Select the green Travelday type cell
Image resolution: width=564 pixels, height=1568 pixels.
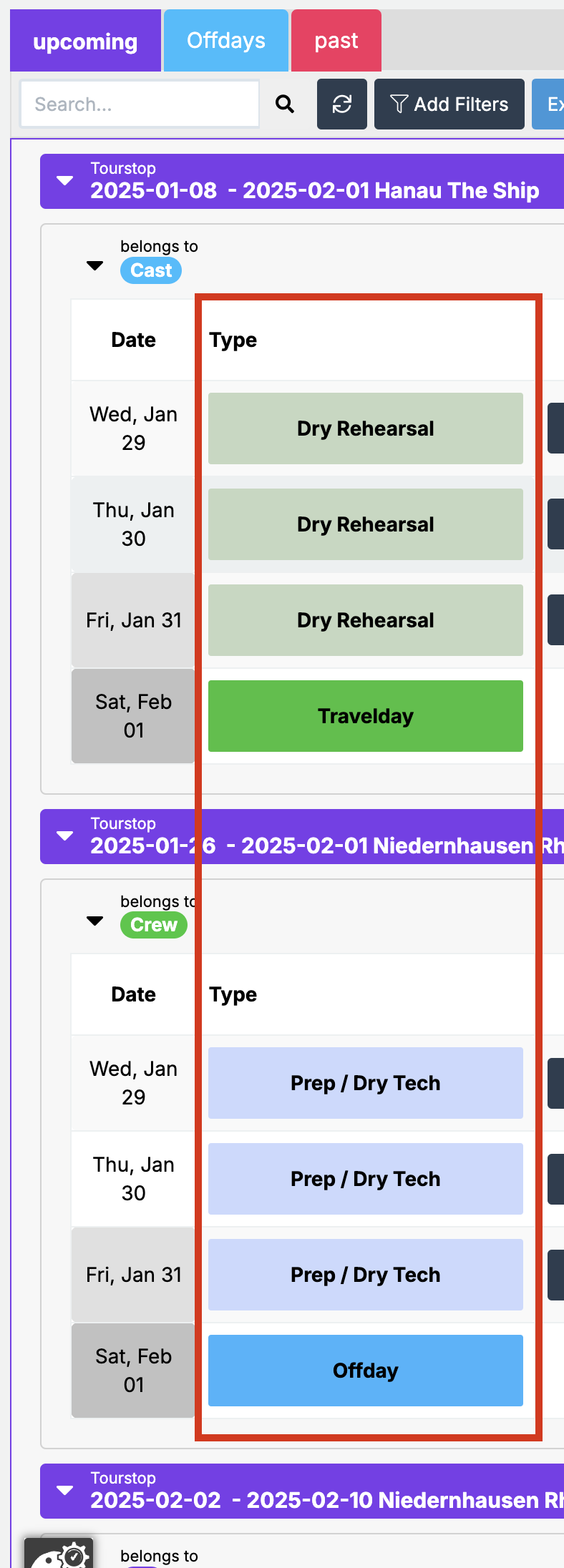365,715
